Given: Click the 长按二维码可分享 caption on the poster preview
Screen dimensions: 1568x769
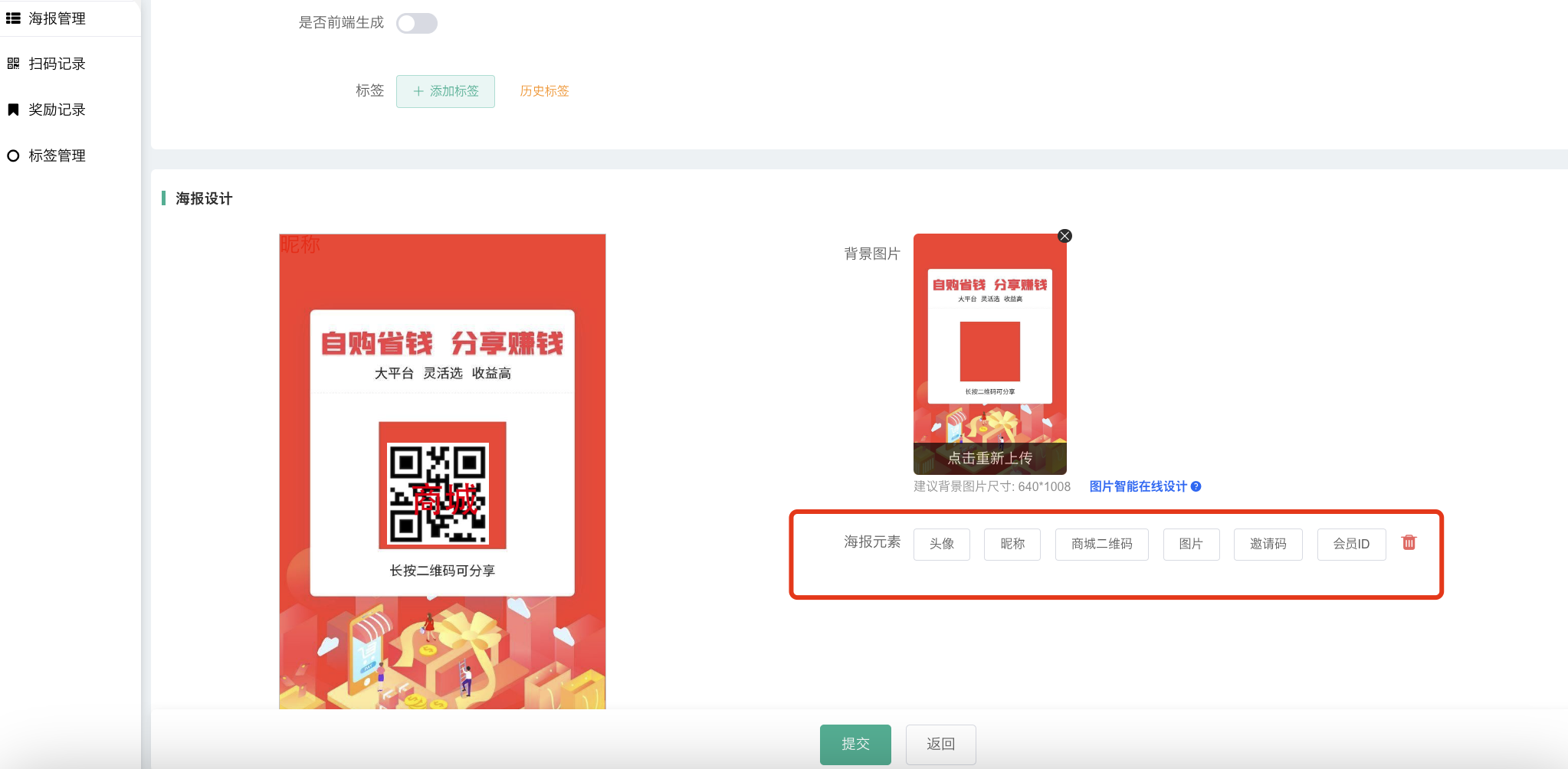Looking at the screenshot, I should click(442, 571).
